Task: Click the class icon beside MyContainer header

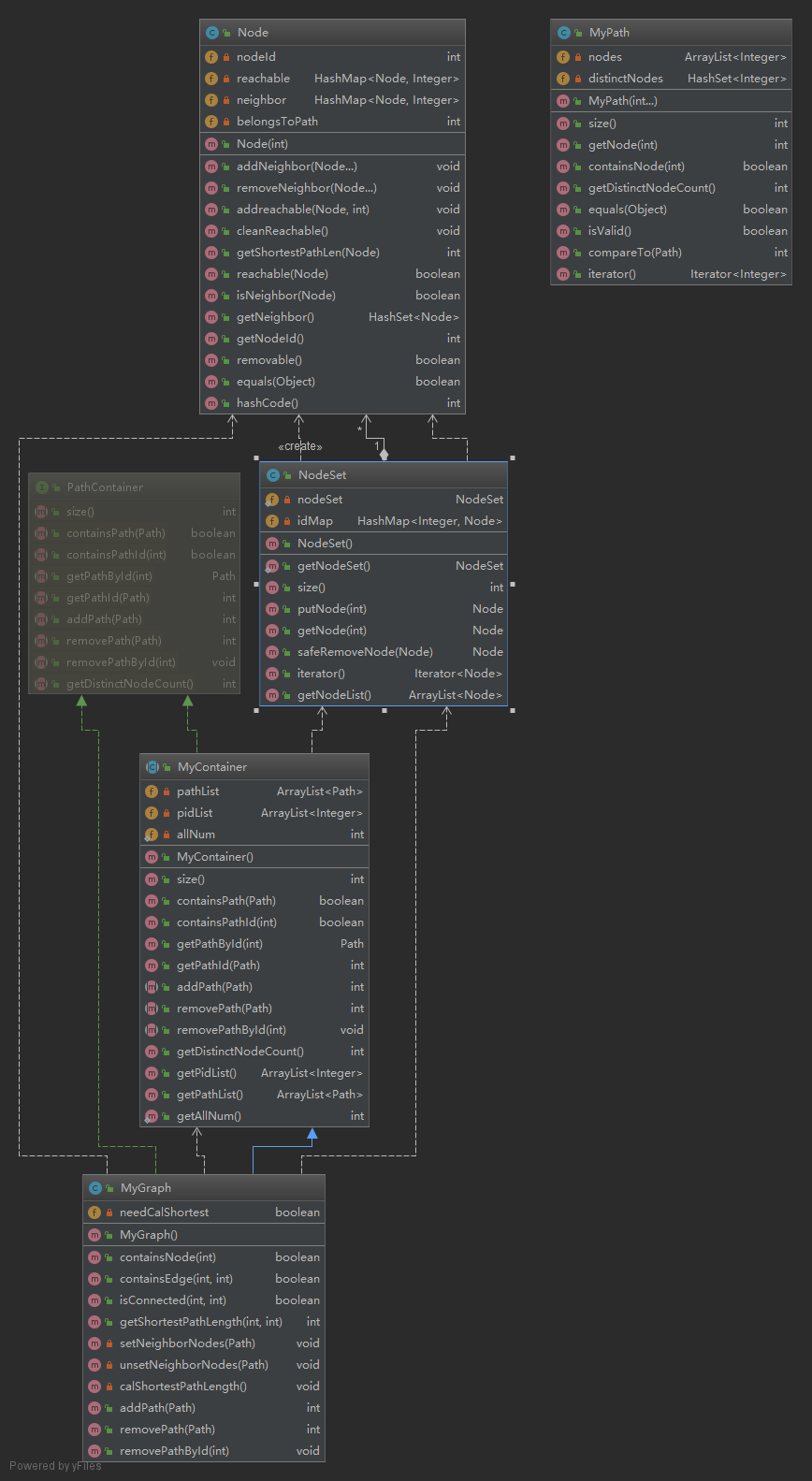Action: coord(152,767)
